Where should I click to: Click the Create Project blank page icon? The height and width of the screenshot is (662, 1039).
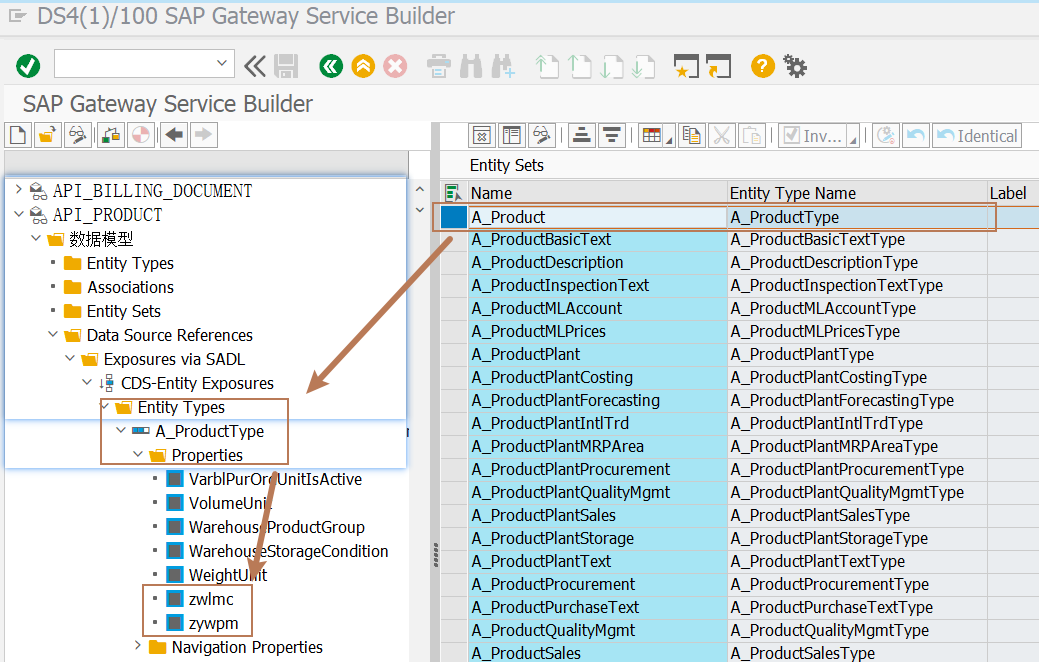pos(18,135)
